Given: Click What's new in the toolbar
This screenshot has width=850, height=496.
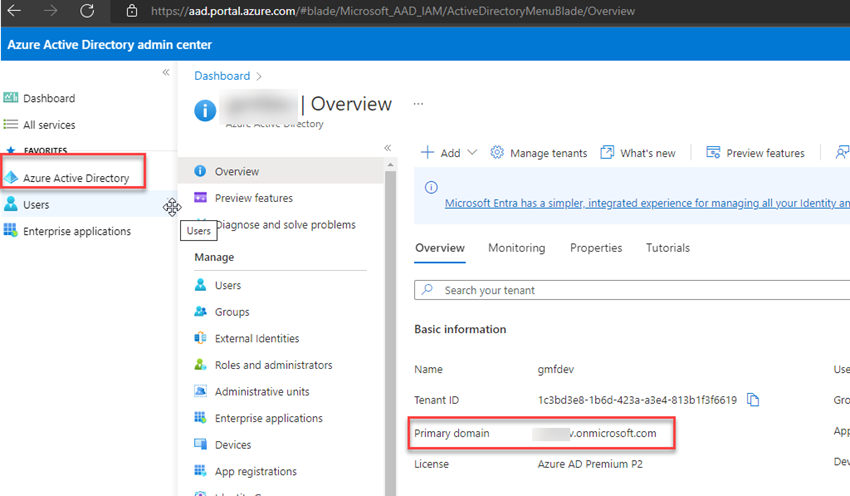Looking at the screenshot, I should tap(638, 153).
